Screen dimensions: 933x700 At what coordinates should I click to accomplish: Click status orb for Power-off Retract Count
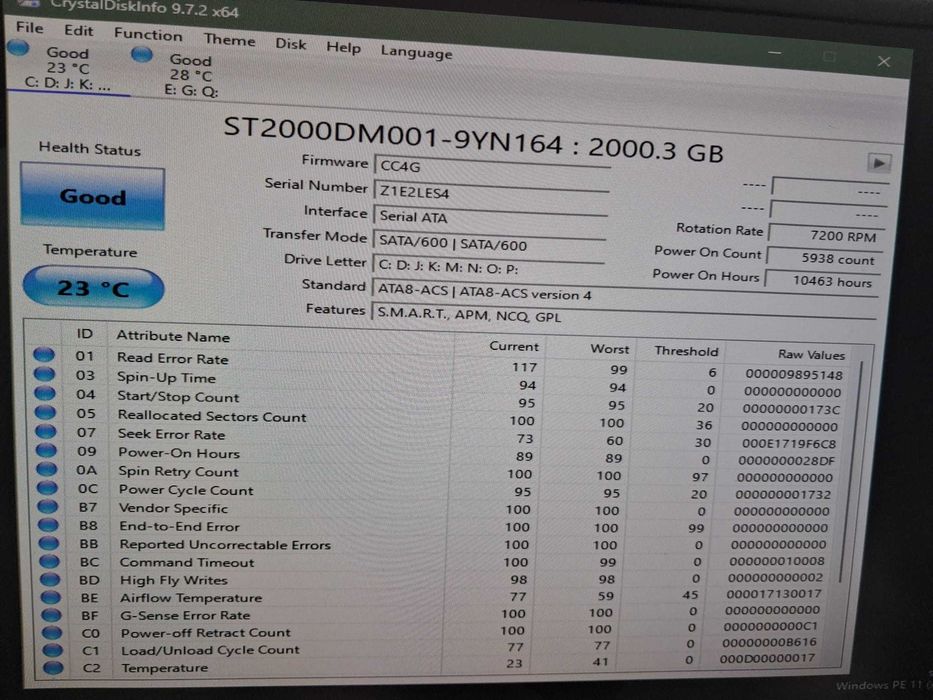[52, 632]
